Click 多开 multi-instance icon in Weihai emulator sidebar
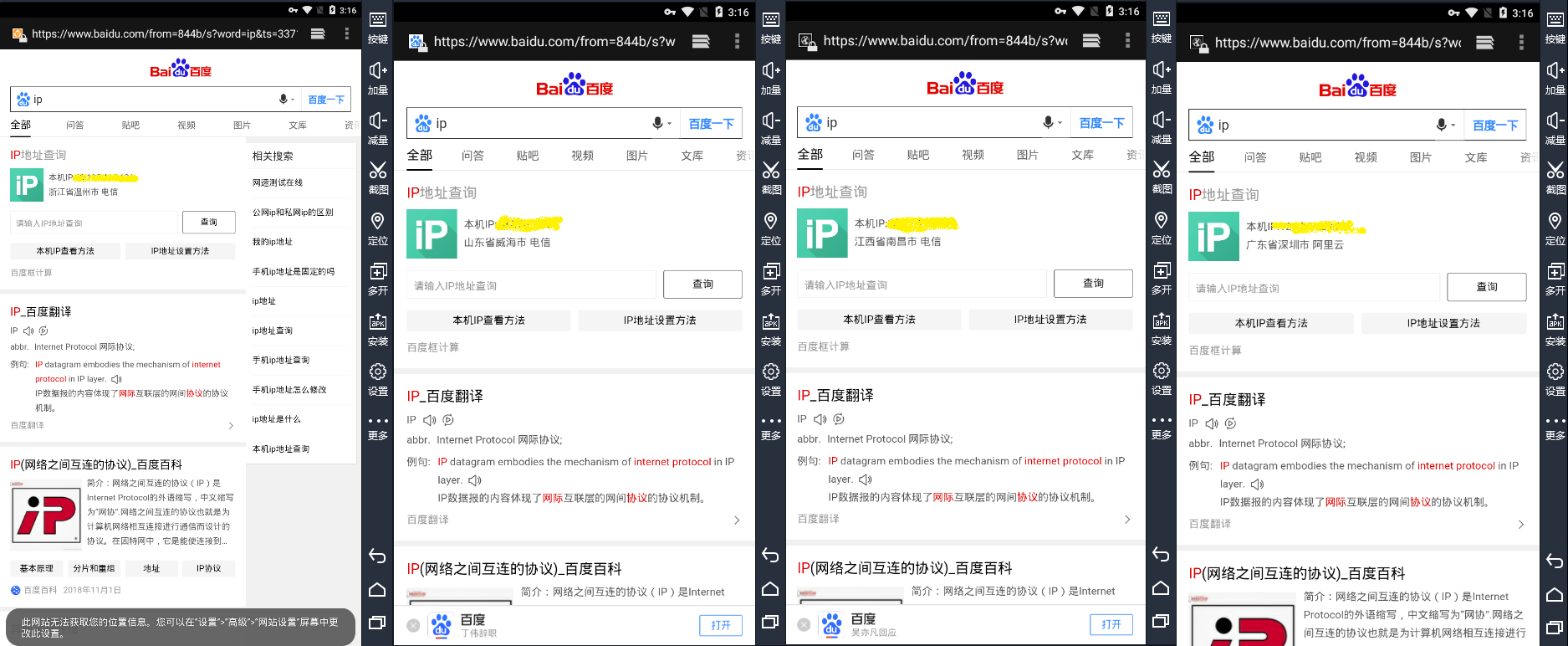This screenshot has height=646, width=1568. [771, 271]
